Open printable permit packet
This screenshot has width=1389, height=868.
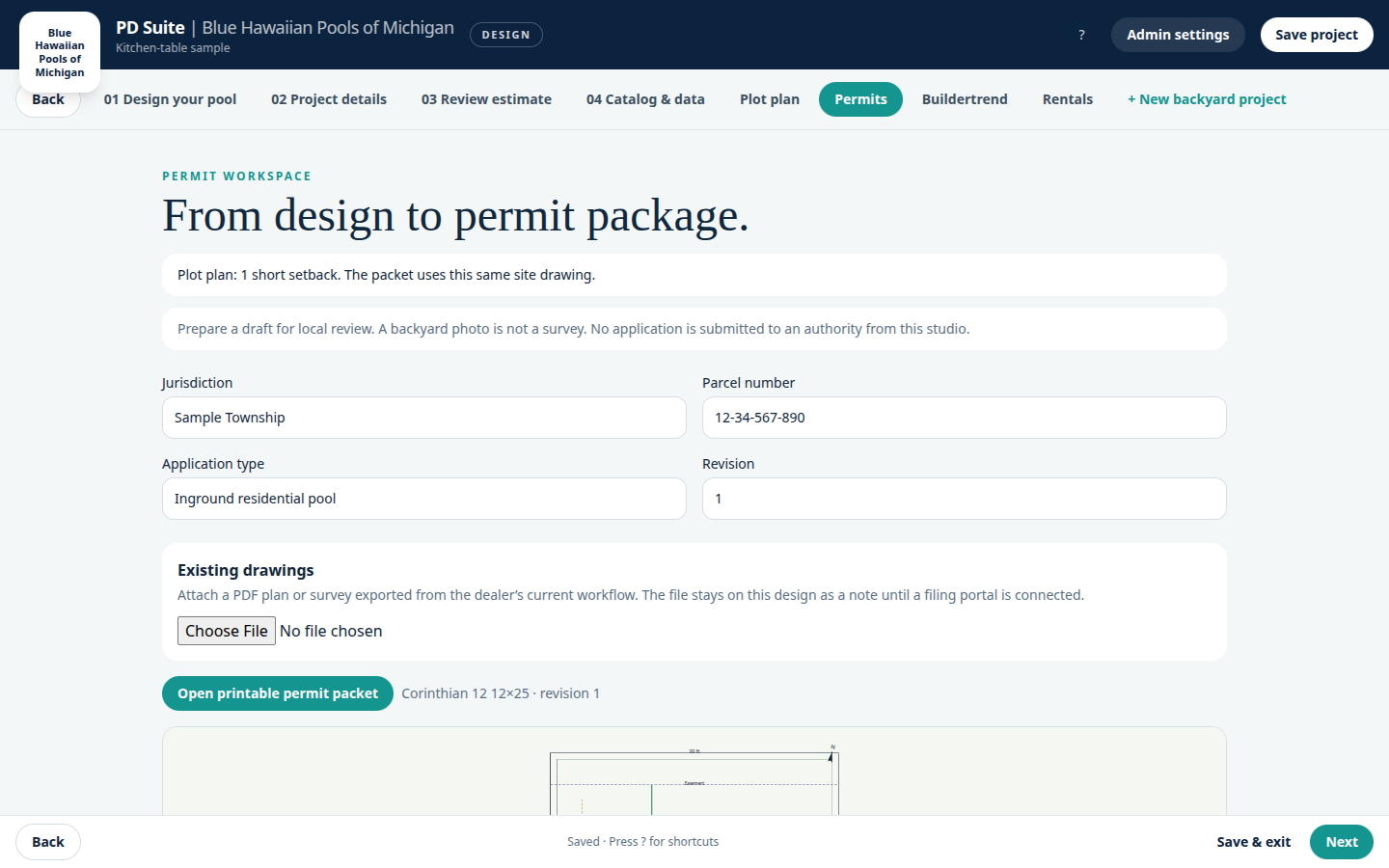(278, 693)
